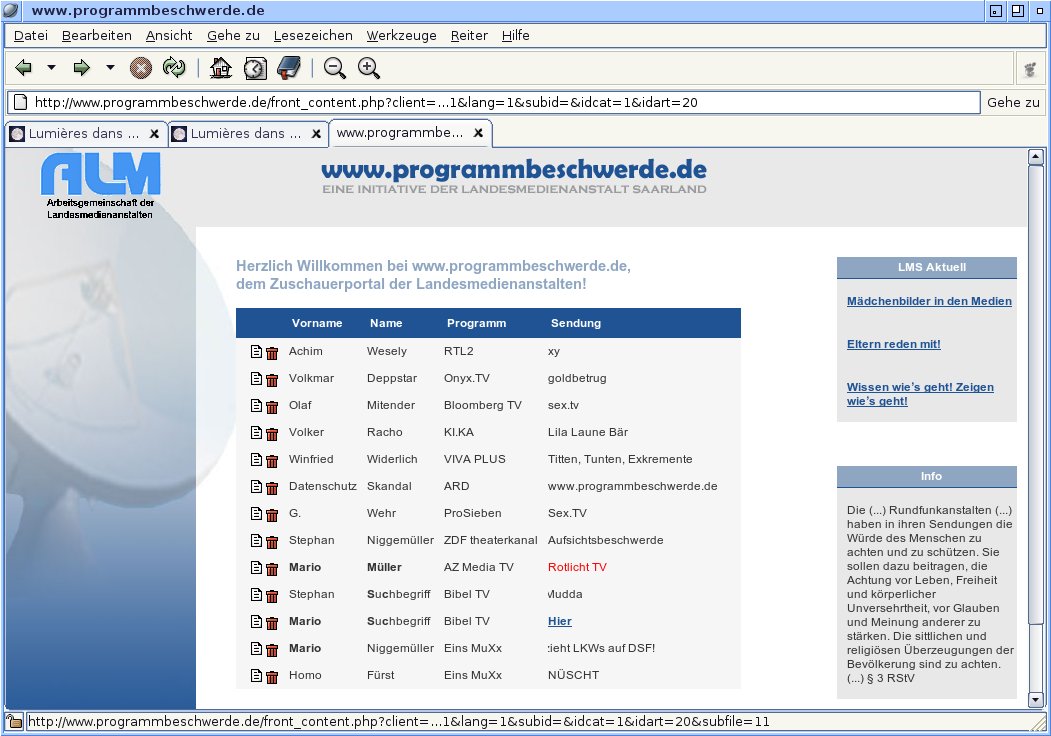This screenshot has height=736, width=1051.
Task: Click into the URL address field
Action: coord(493,103)
